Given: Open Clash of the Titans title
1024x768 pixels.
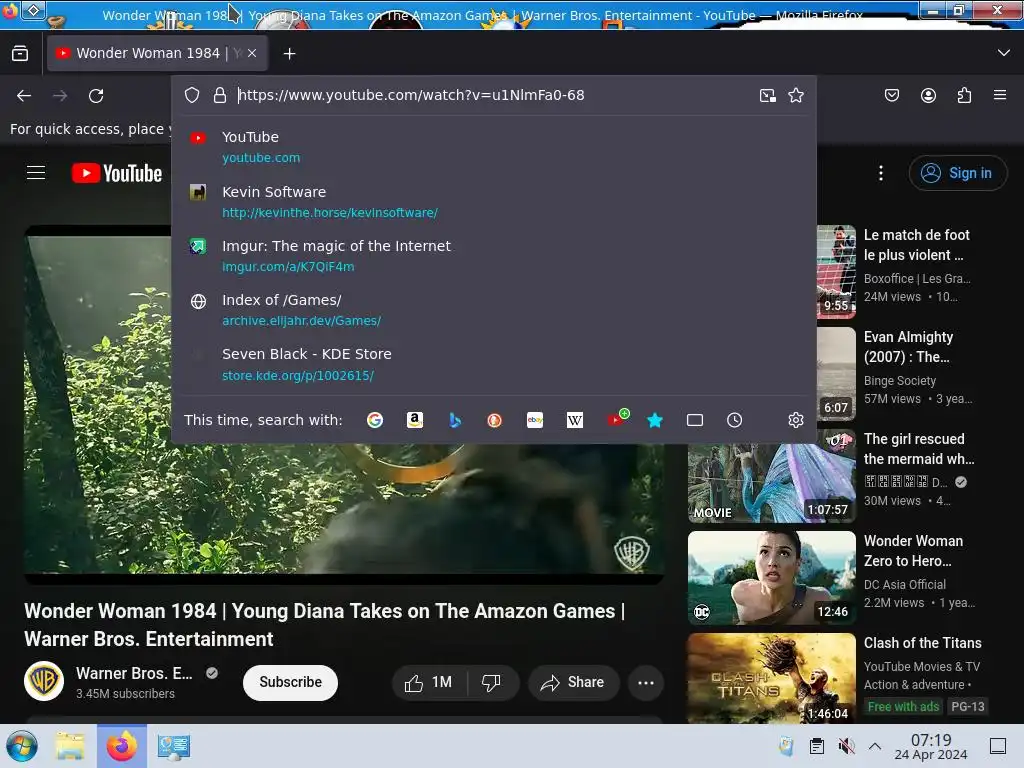Looking at the screenshot, I should coord(922,643).
